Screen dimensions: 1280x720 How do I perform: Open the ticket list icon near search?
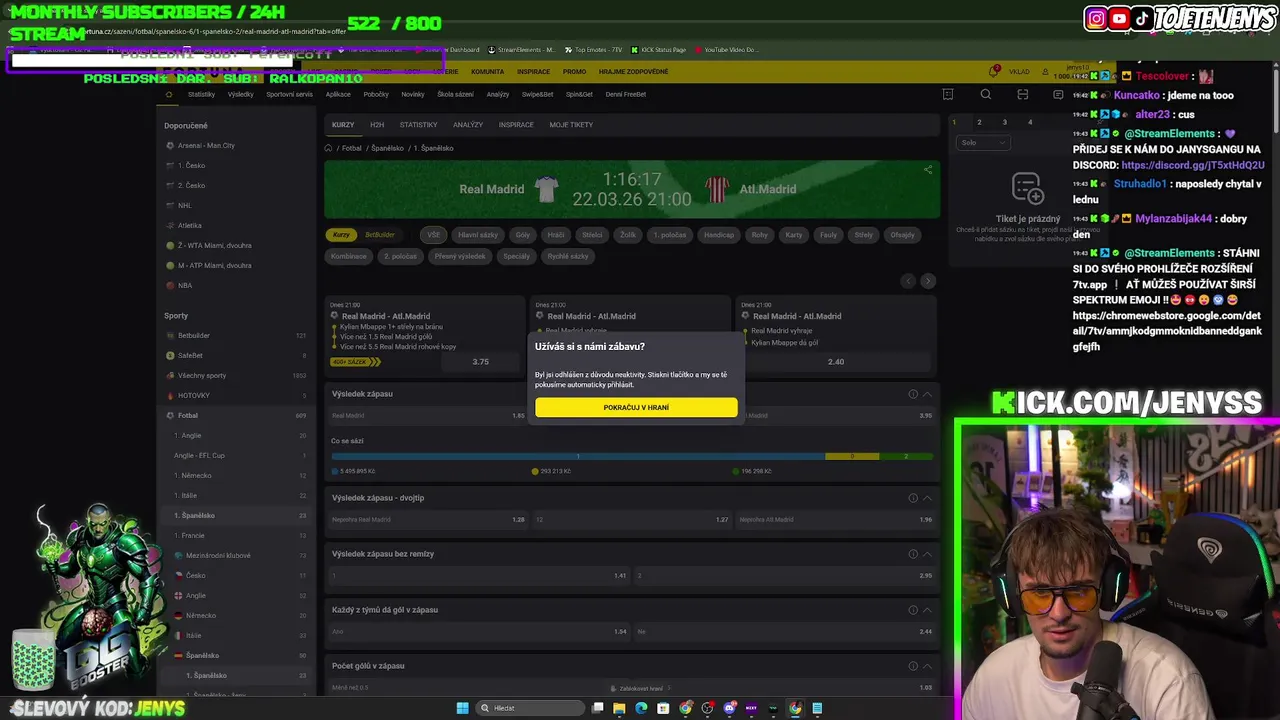click(x=948, y=94)
